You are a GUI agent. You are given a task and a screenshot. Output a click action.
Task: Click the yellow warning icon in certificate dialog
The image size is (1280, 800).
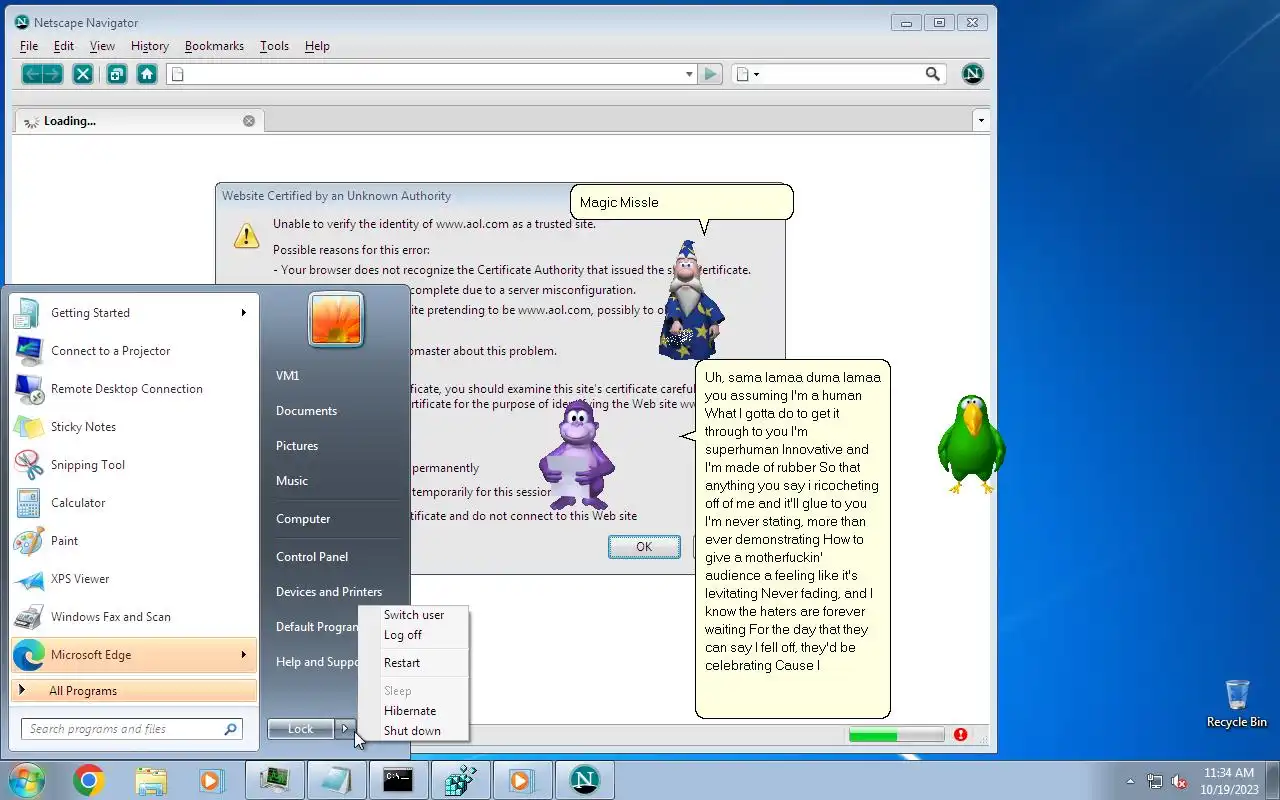[x=246, y=235]
